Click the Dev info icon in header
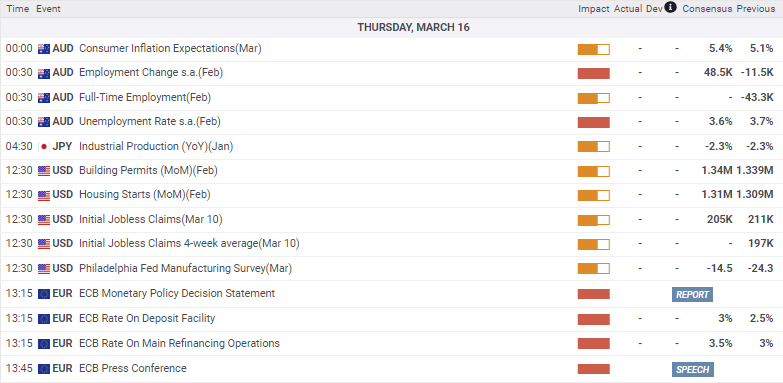This screenshot has height=383, width=783. (x=671, y=7)
